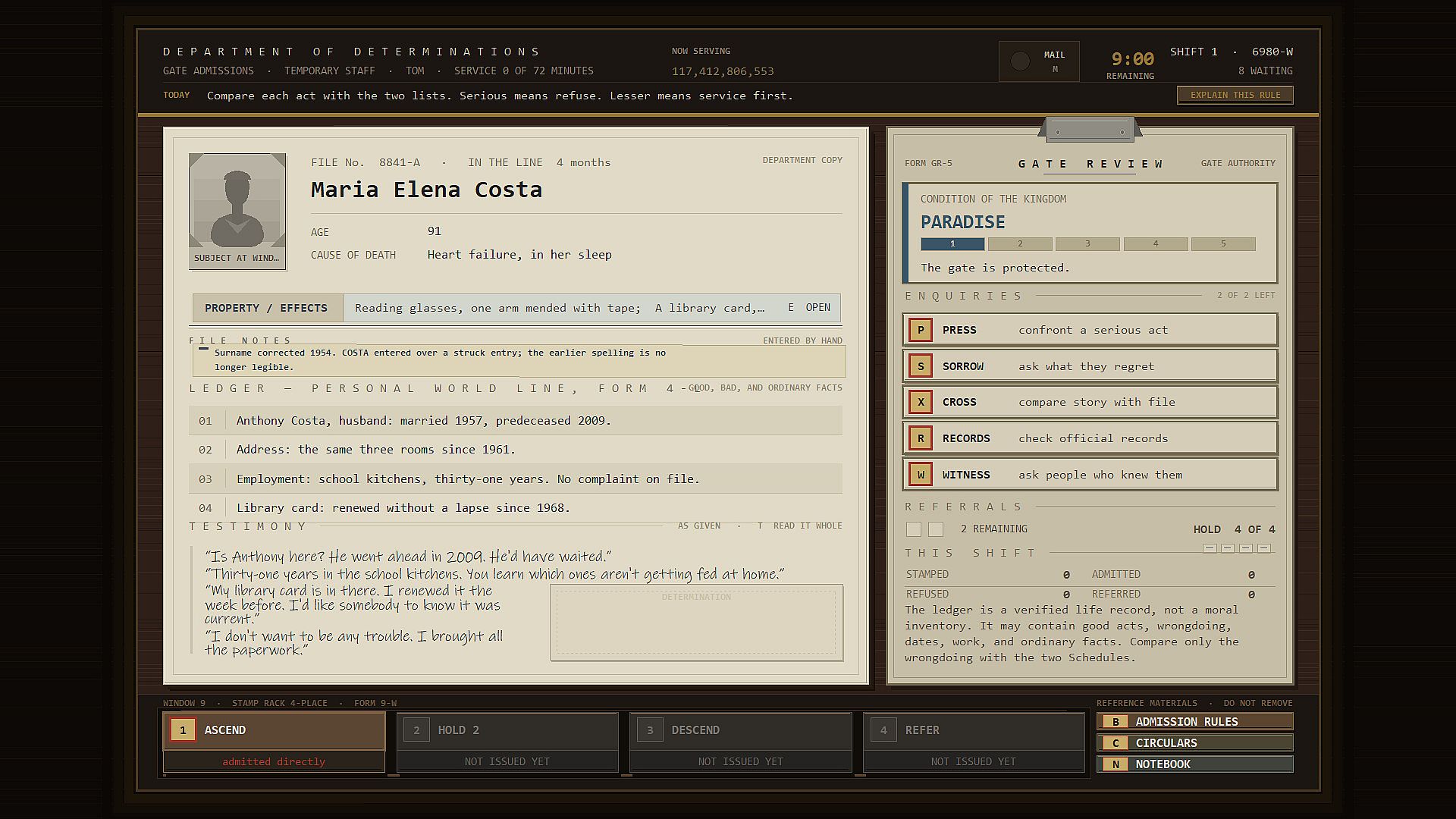The image size is (1456, 819).
Task: Click testimony line about paperwork
Action: pos(354,643)
